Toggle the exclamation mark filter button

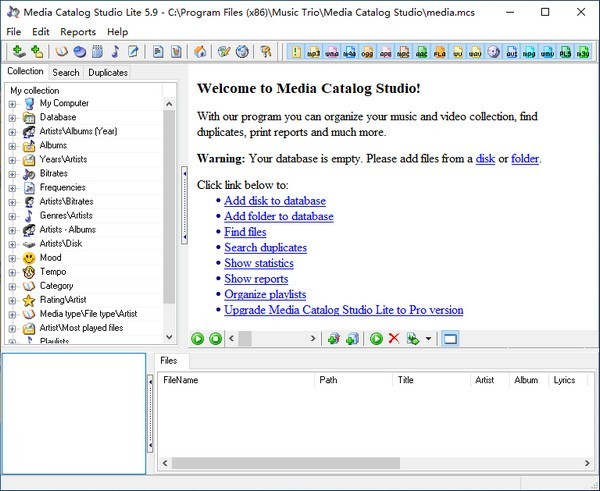coord(296,52)
